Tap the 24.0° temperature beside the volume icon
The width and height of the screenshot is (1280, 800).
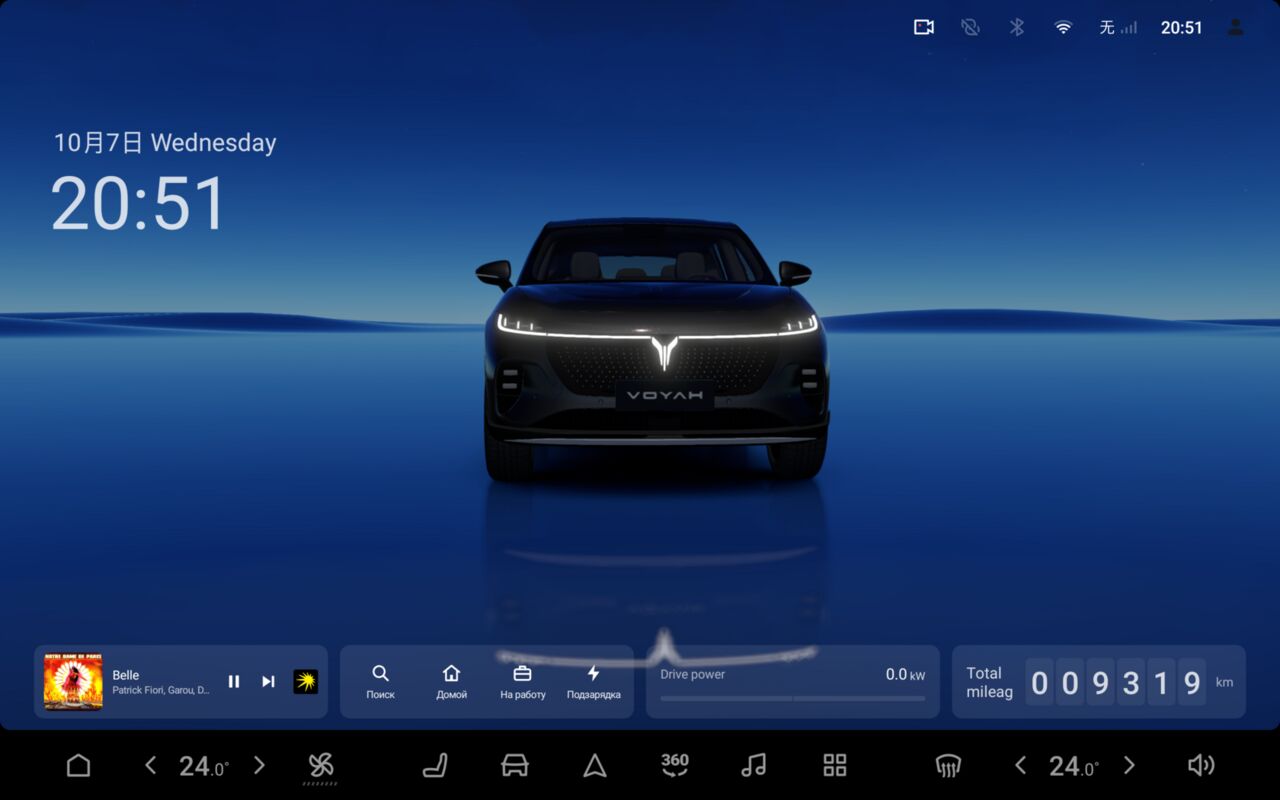(1074, 767)
